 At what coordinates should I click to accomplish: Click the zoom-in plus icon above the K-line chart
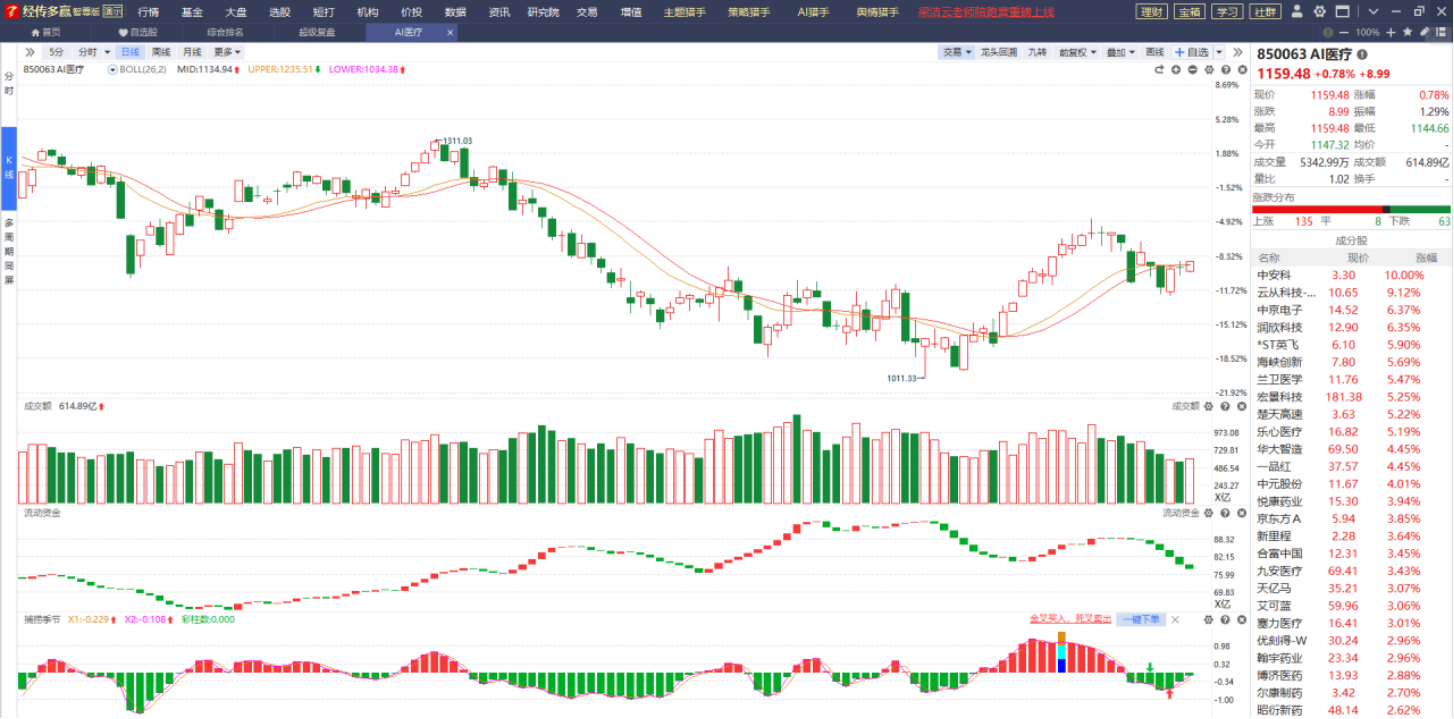[x=1176, y=70]
